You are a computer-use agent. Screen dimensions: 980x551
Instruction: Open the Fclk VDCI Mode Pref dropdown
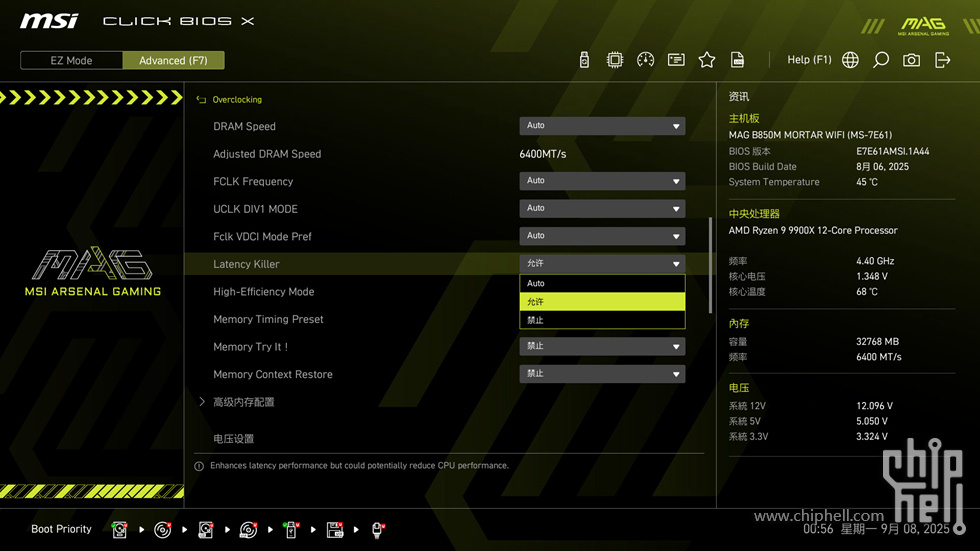pyautogui.click(x=602, y=236)
